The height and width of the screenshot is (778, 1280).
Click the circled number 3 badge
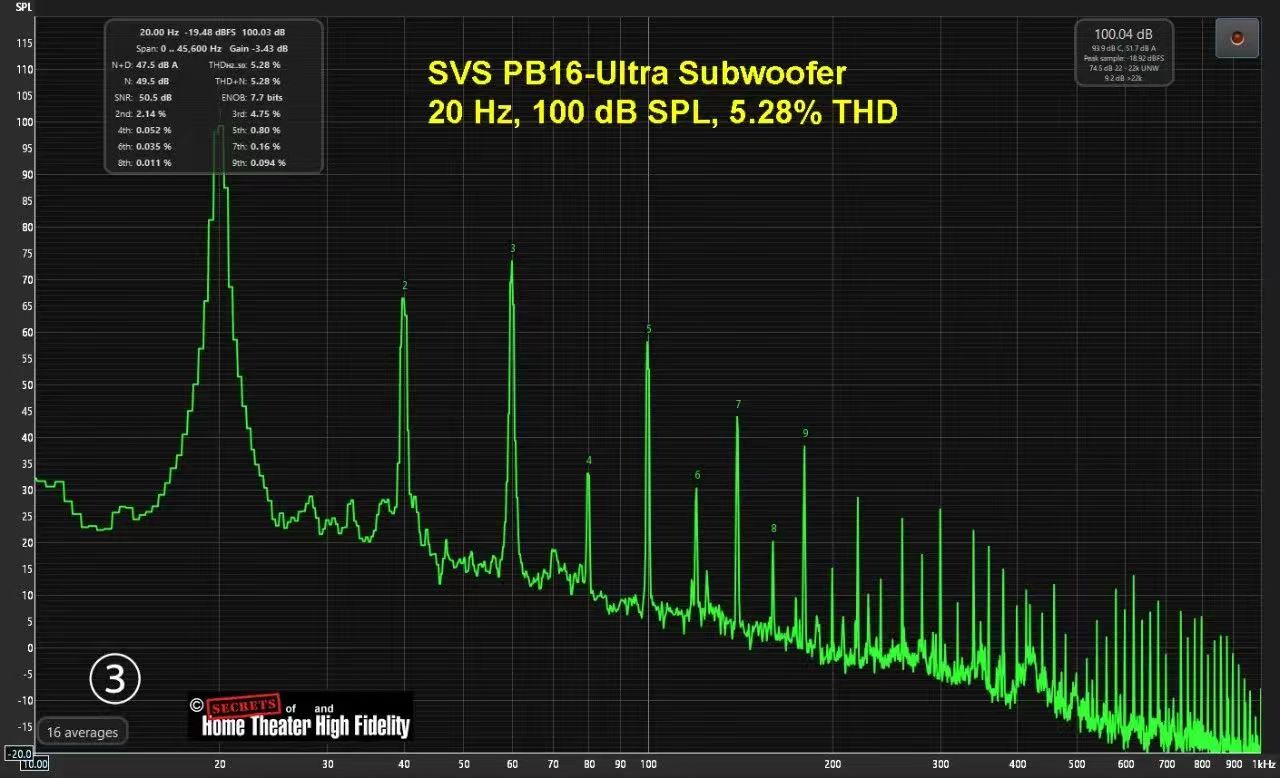(x=115, y=679)
